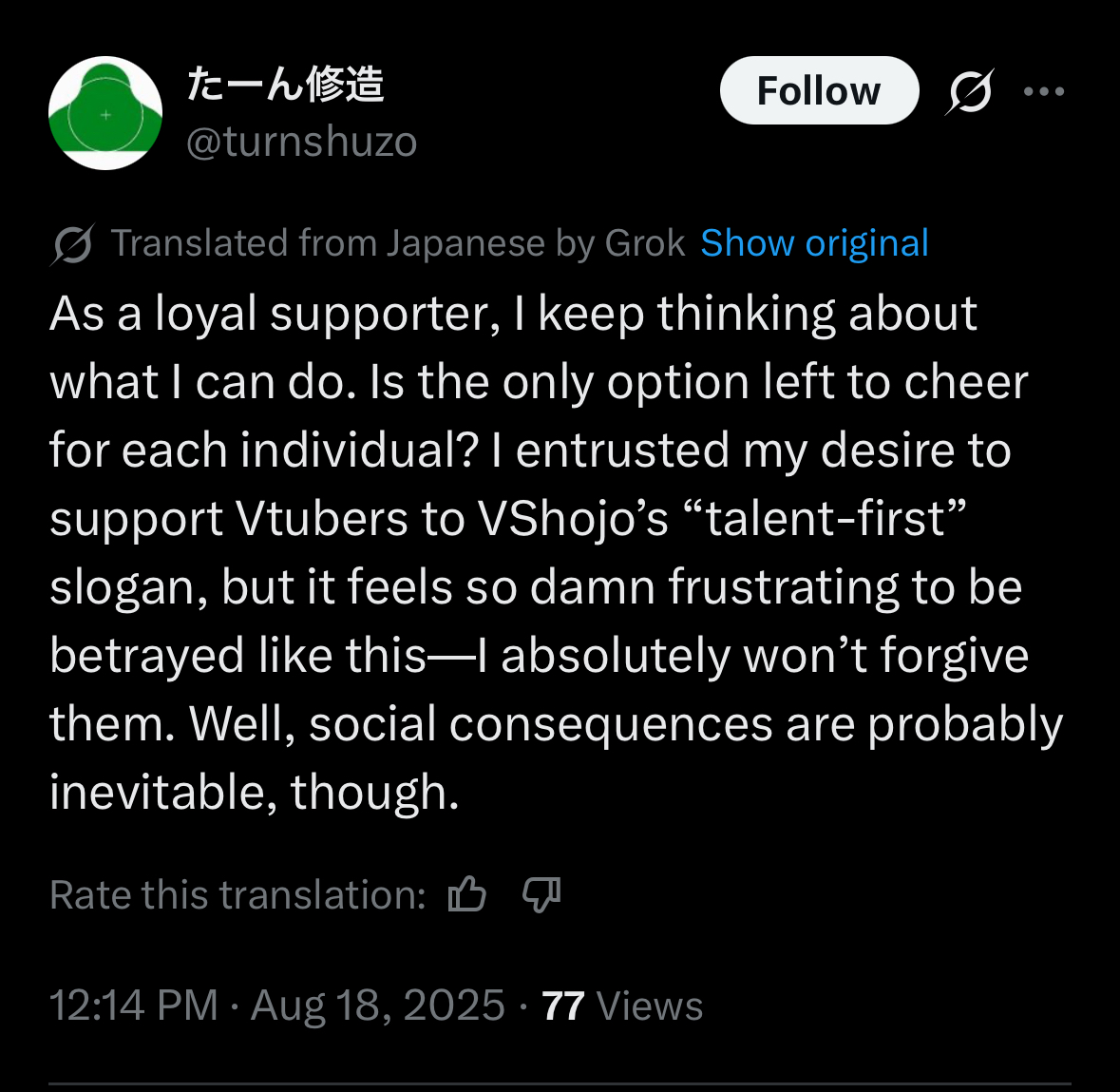Click the word Views next to 77
The height and width of the screenshot is (1092, 1120).
(649, 1006)
